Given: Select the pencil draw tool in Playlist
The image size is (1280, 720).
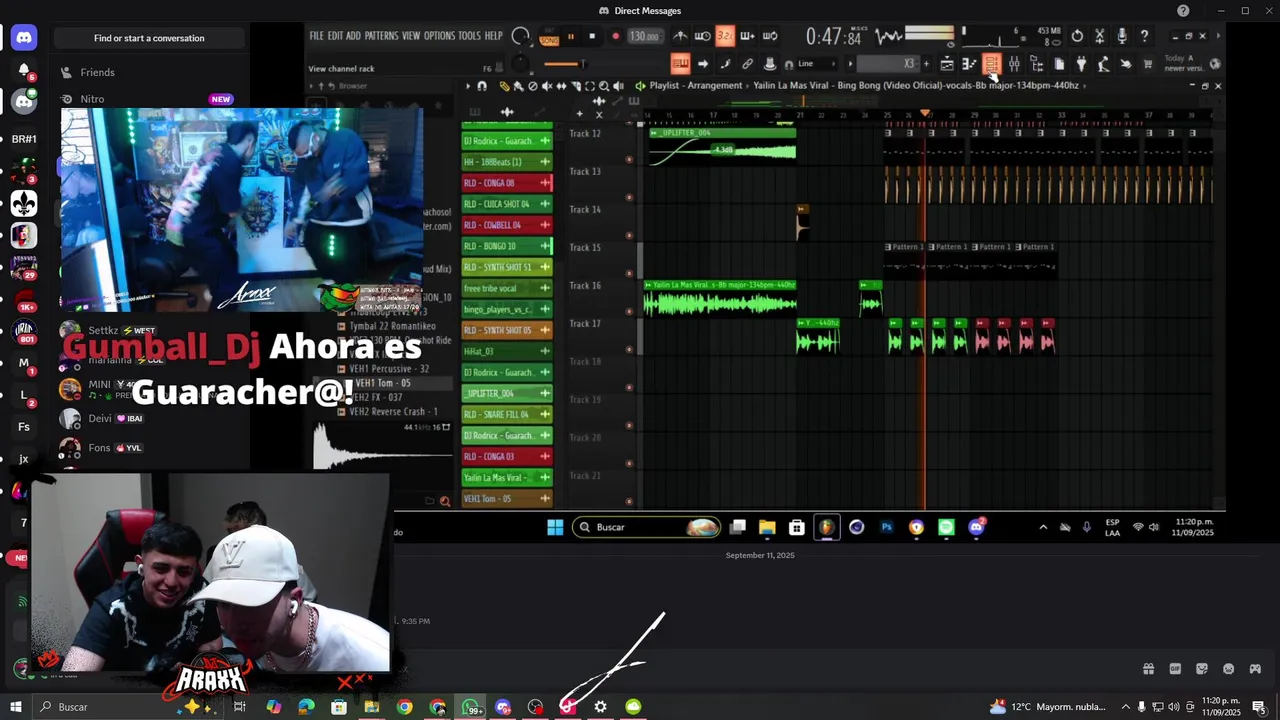Looking at the screenshot, I should click(x=503, y=86).
